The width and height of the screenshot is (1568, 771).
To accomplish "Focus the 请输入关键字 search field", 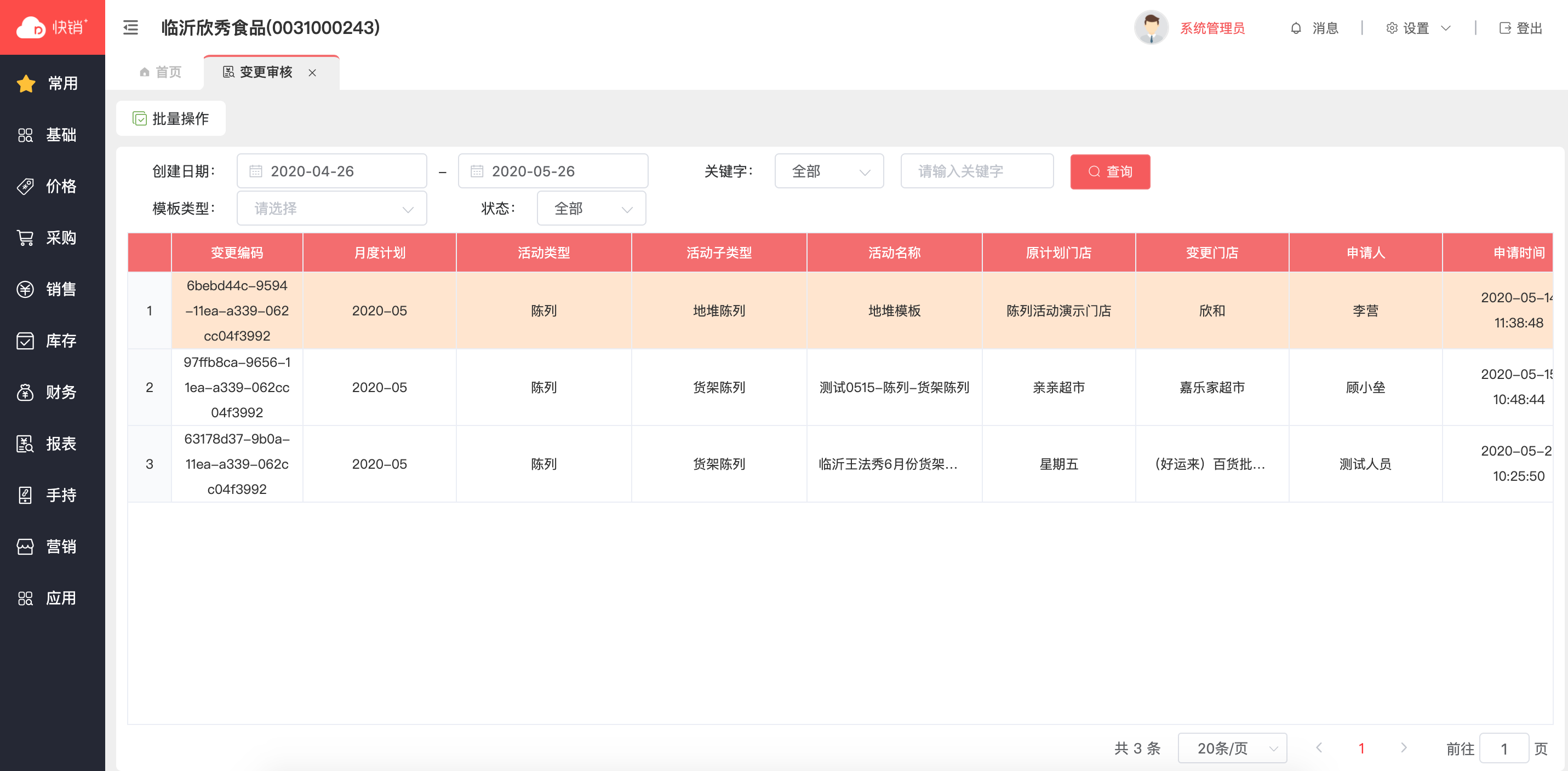I will pyautogui.click(x=977, y=171).
